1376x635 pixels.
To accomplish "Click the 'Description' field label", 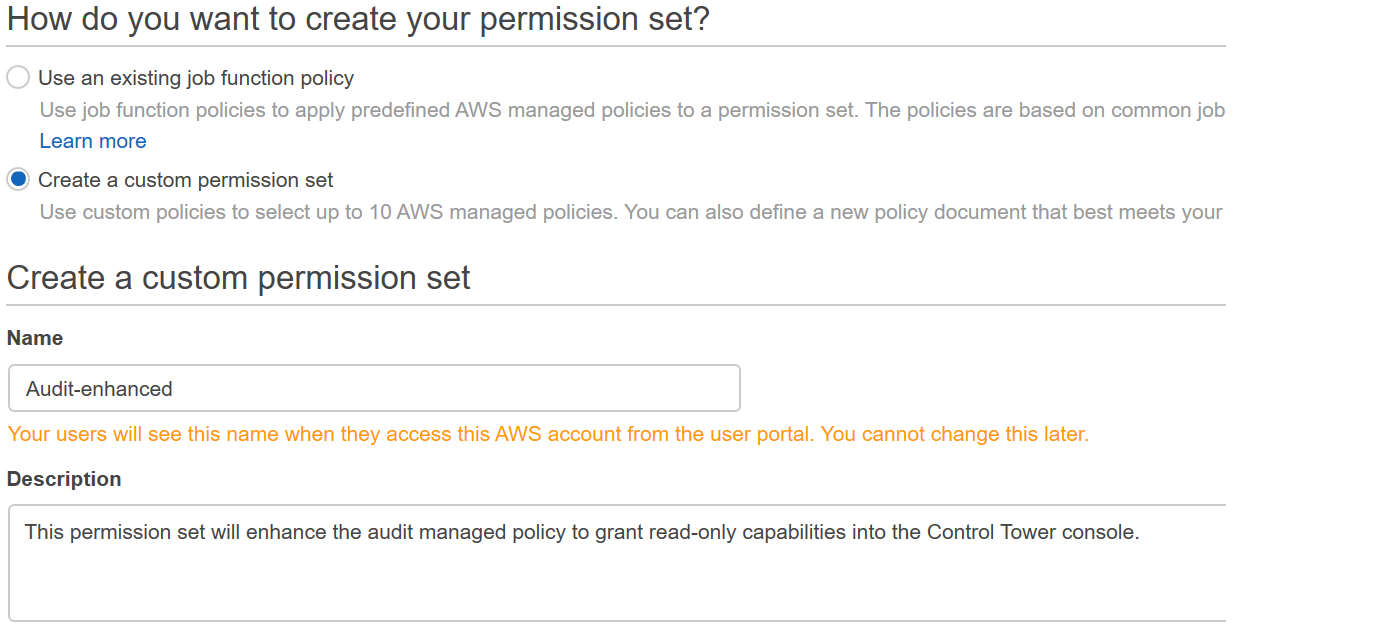I will click(64, 479).
